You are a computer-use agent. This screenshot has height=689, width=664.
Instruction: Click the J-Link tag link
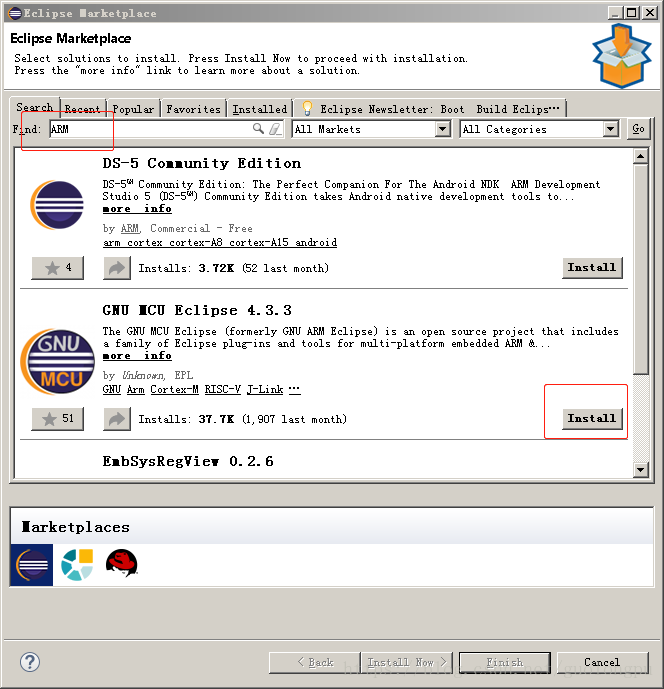coord(265,389)
